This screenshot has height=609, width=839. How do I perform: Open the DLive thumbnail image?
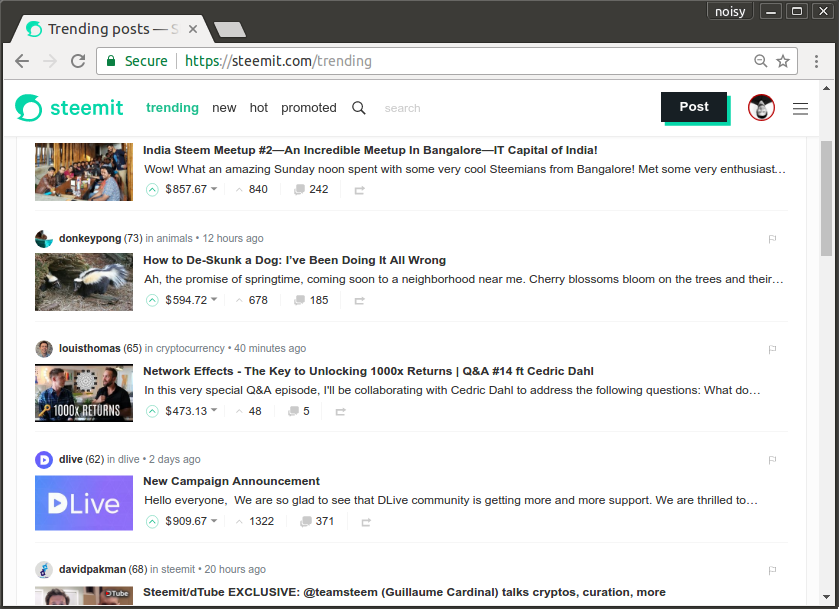(x=84, y=503)
